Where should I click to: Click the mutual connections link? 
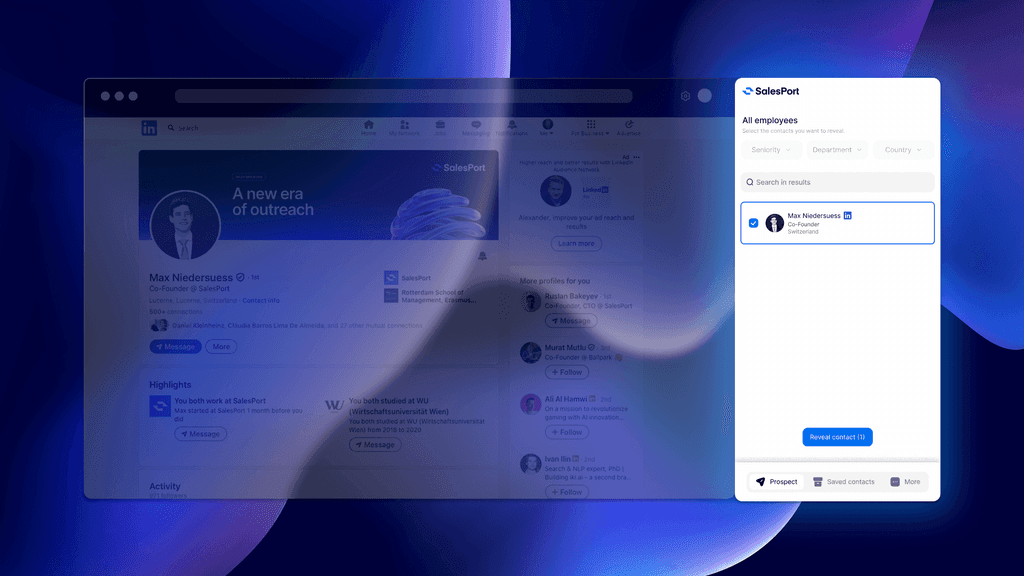(x=297, y=325)
